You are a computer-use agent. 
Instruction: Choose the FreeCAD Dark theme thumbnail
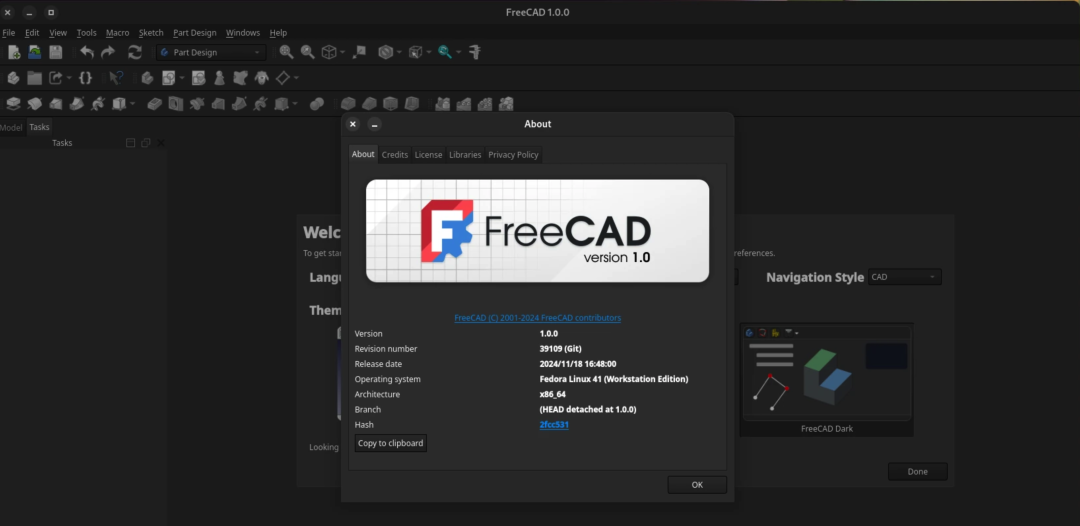827,379
